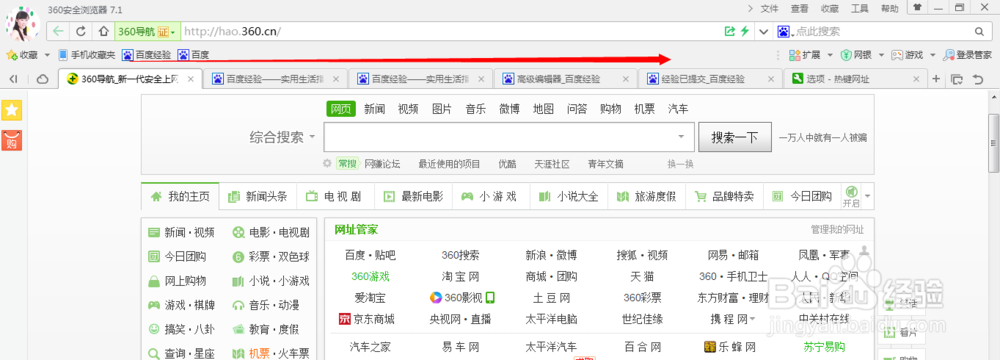Click the user avatar picture

[23, 24]
